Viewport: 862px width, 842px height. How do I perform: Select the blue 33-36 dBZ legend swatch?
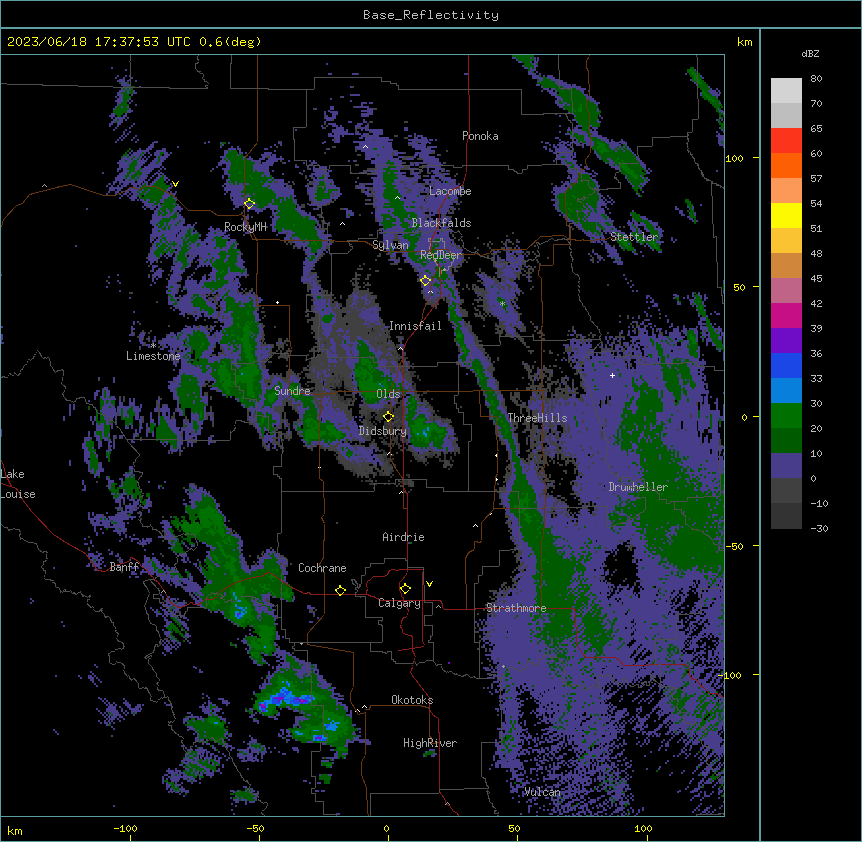tap(786, 365)
